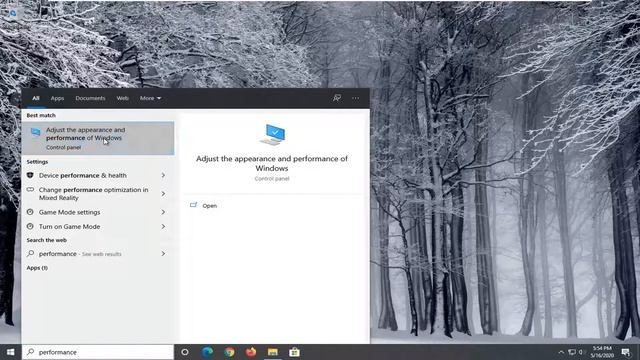Switch to the Web search tab
The width and height of the screenshot is (640, 360).
[x=122, y=98]
